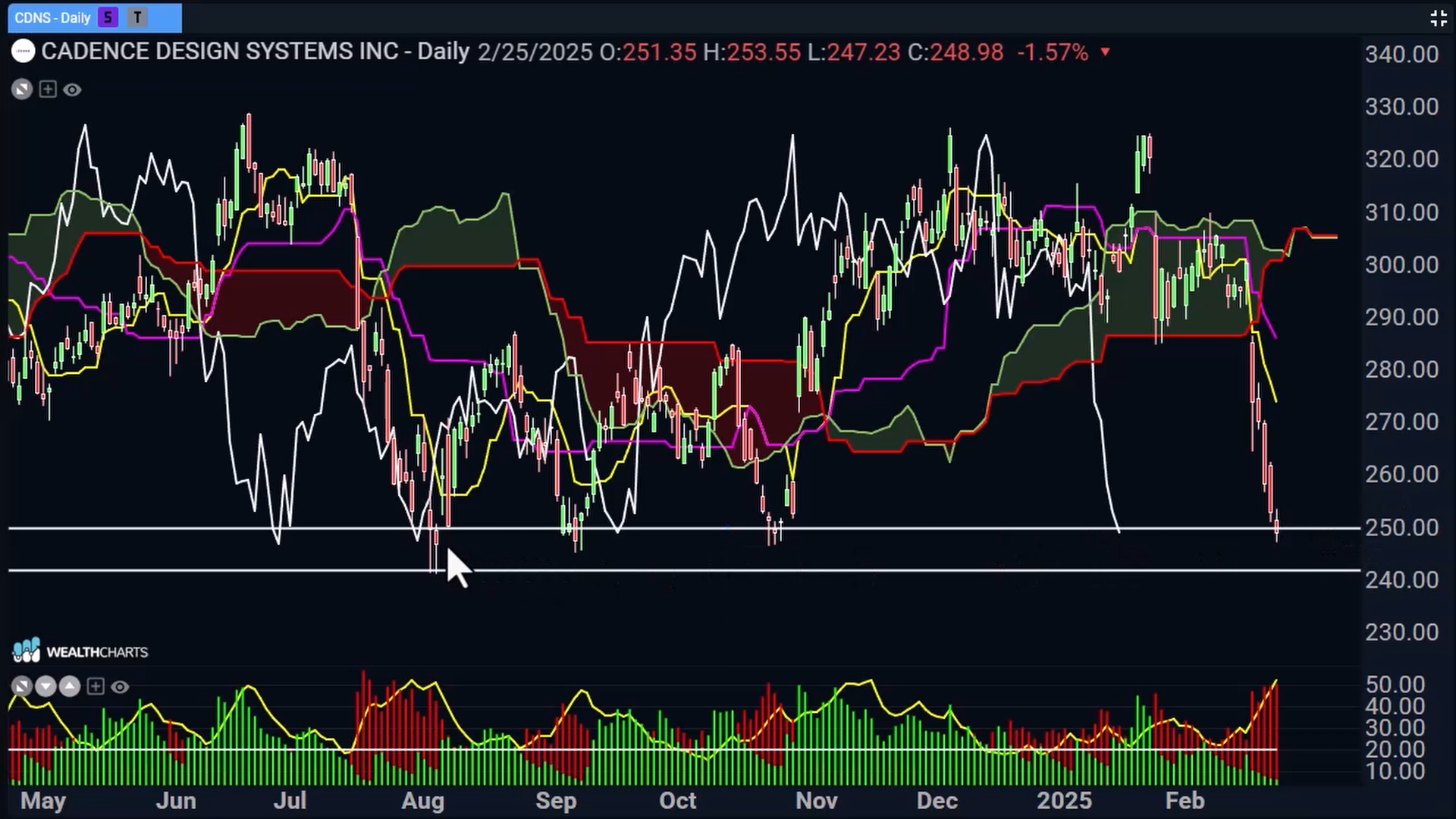Click the 320.00 price axis label
The width and height of the screenshot is (1456, 819).
[x=1401, y=159]
